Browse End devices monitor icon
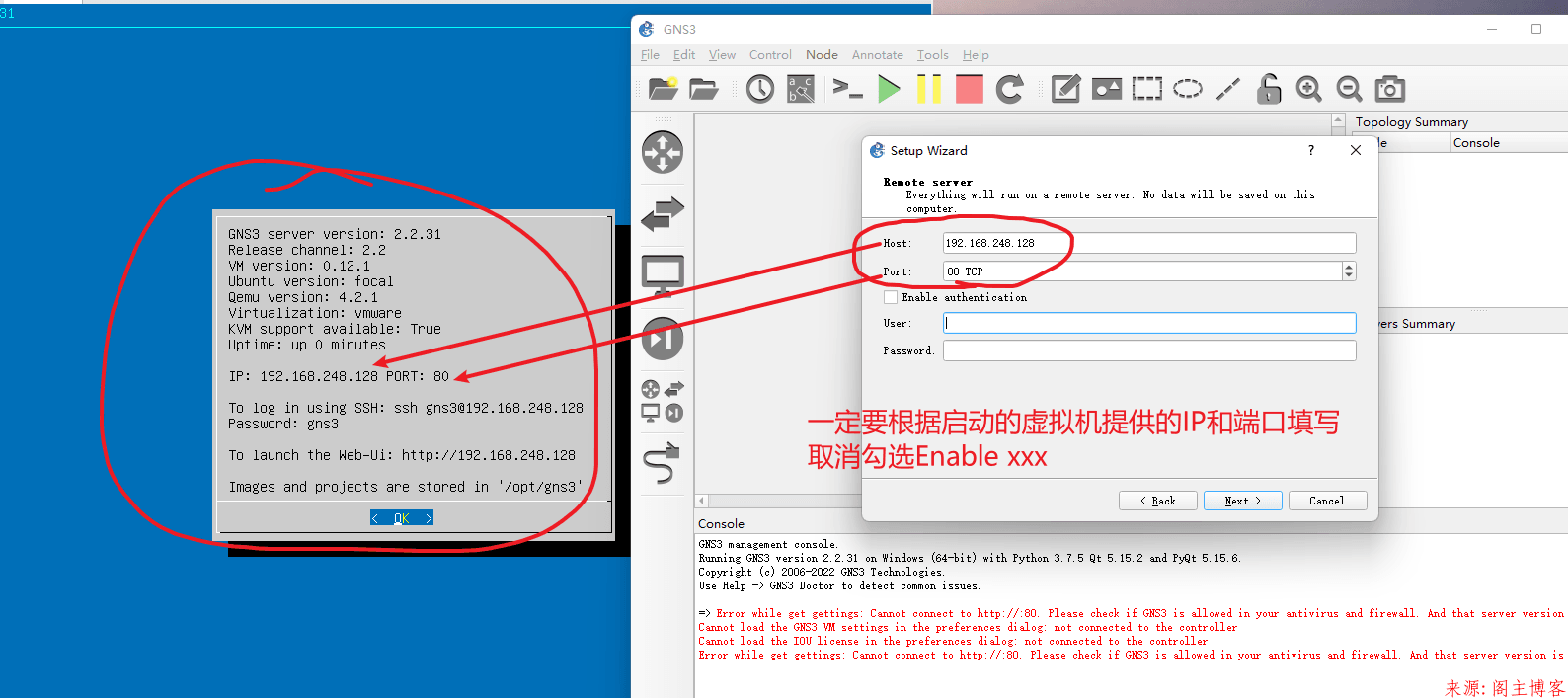 (x=663, y=275)
